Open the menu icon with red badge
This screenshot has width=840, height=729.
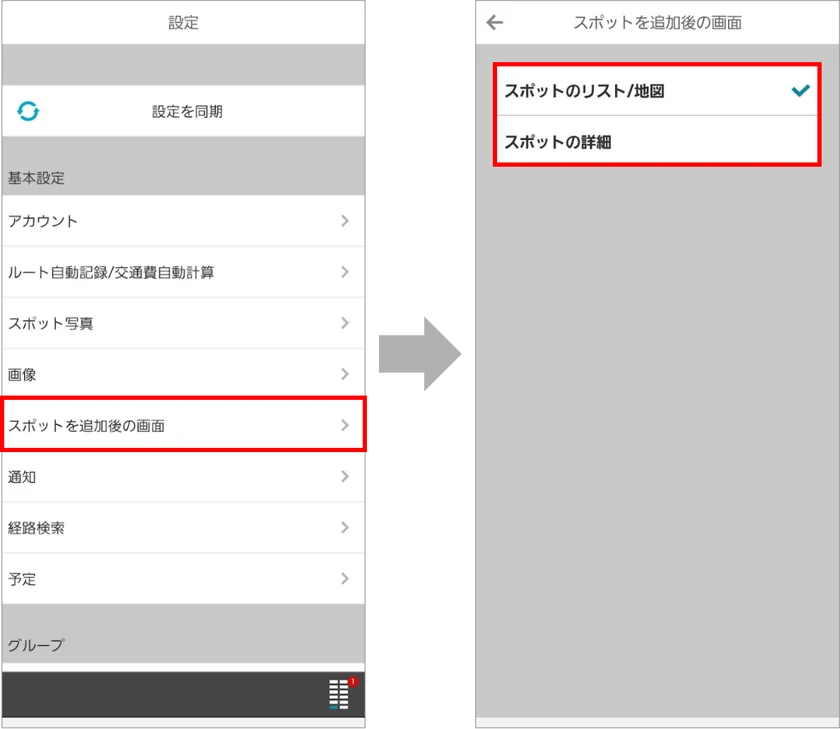coord(342,694)
